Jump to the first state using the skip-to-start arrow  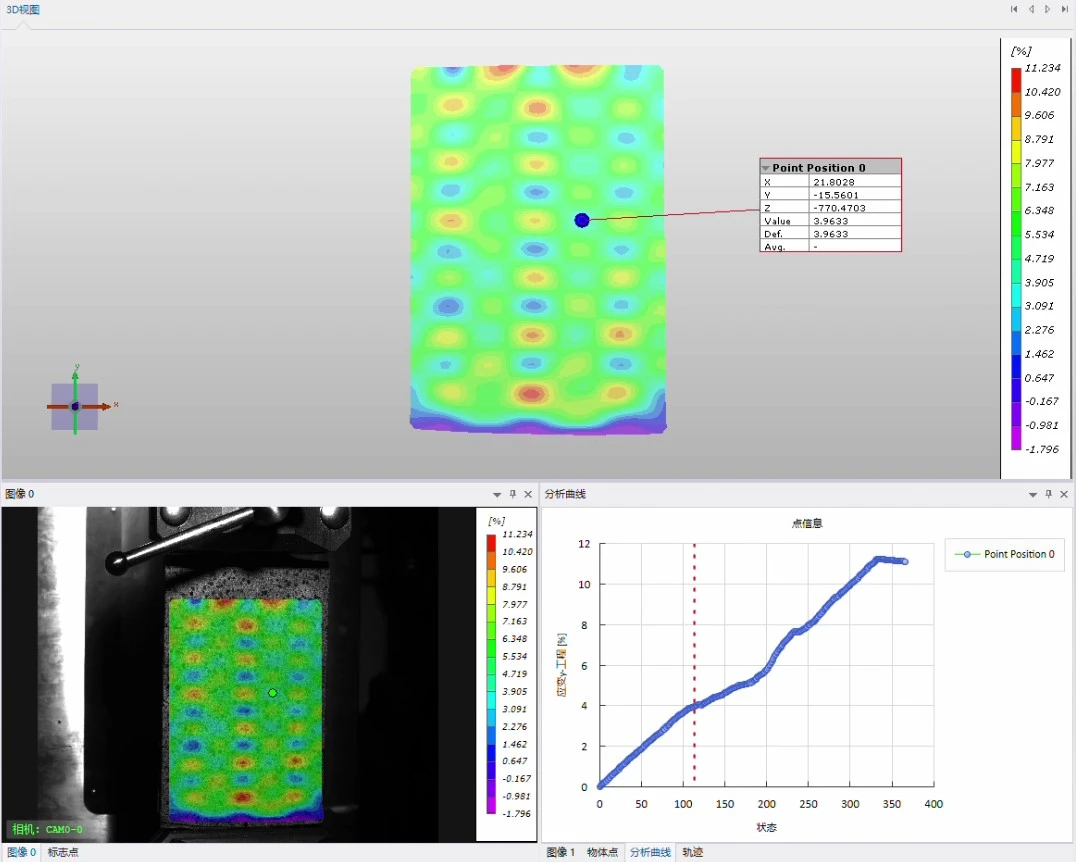(x=1014, y=9)
